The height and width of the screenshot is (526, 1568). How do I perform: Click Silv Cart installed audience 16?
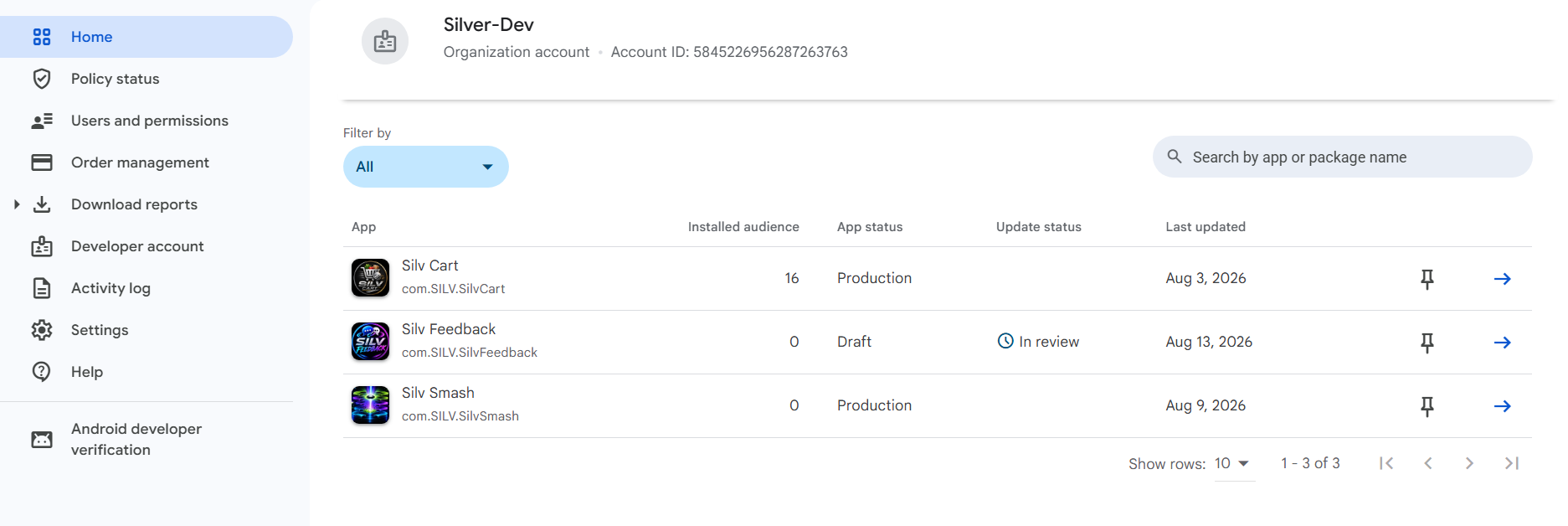coord(792,278)
